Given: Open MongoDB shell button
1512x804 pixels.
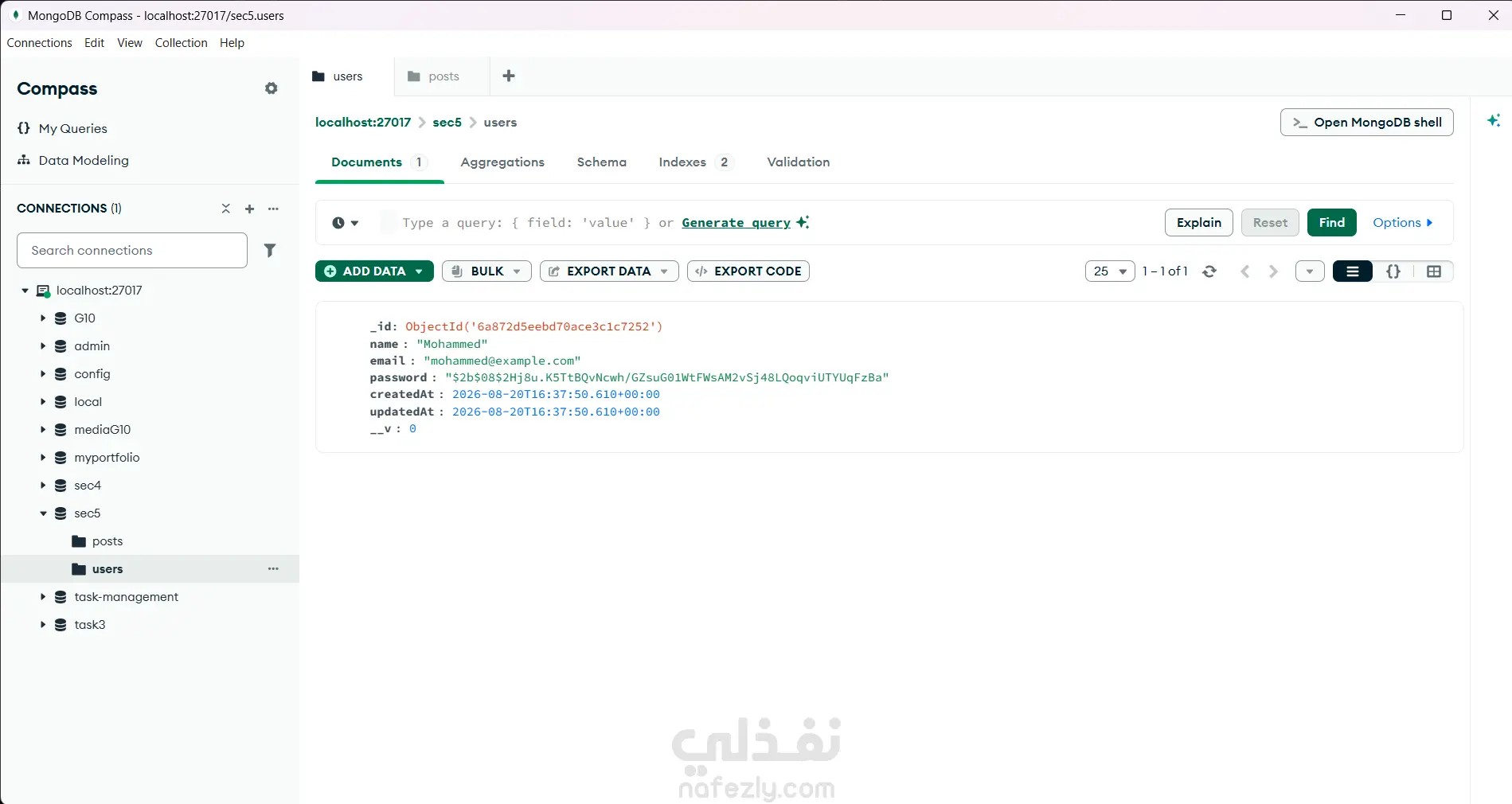Looking at the screenshot, I should tap(1366, 123).
